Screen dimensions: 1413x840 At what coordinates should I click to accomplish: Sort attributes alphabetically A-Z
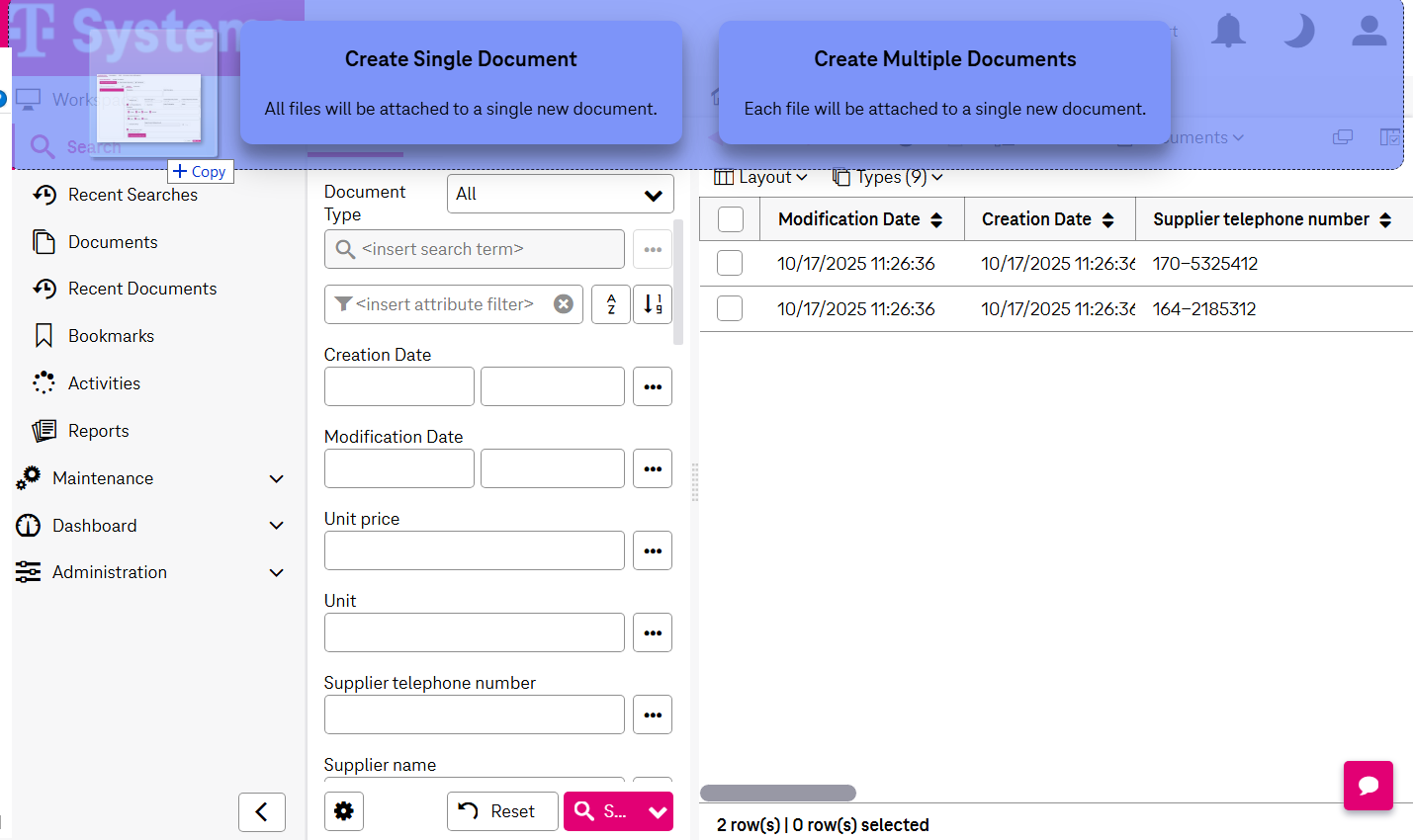click(611, 304)
